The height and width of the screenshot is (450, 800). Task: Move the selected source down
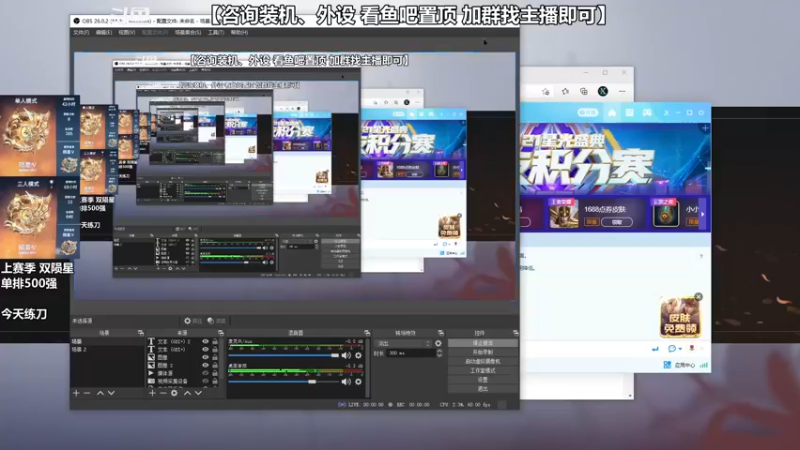(x=198, y=393)
